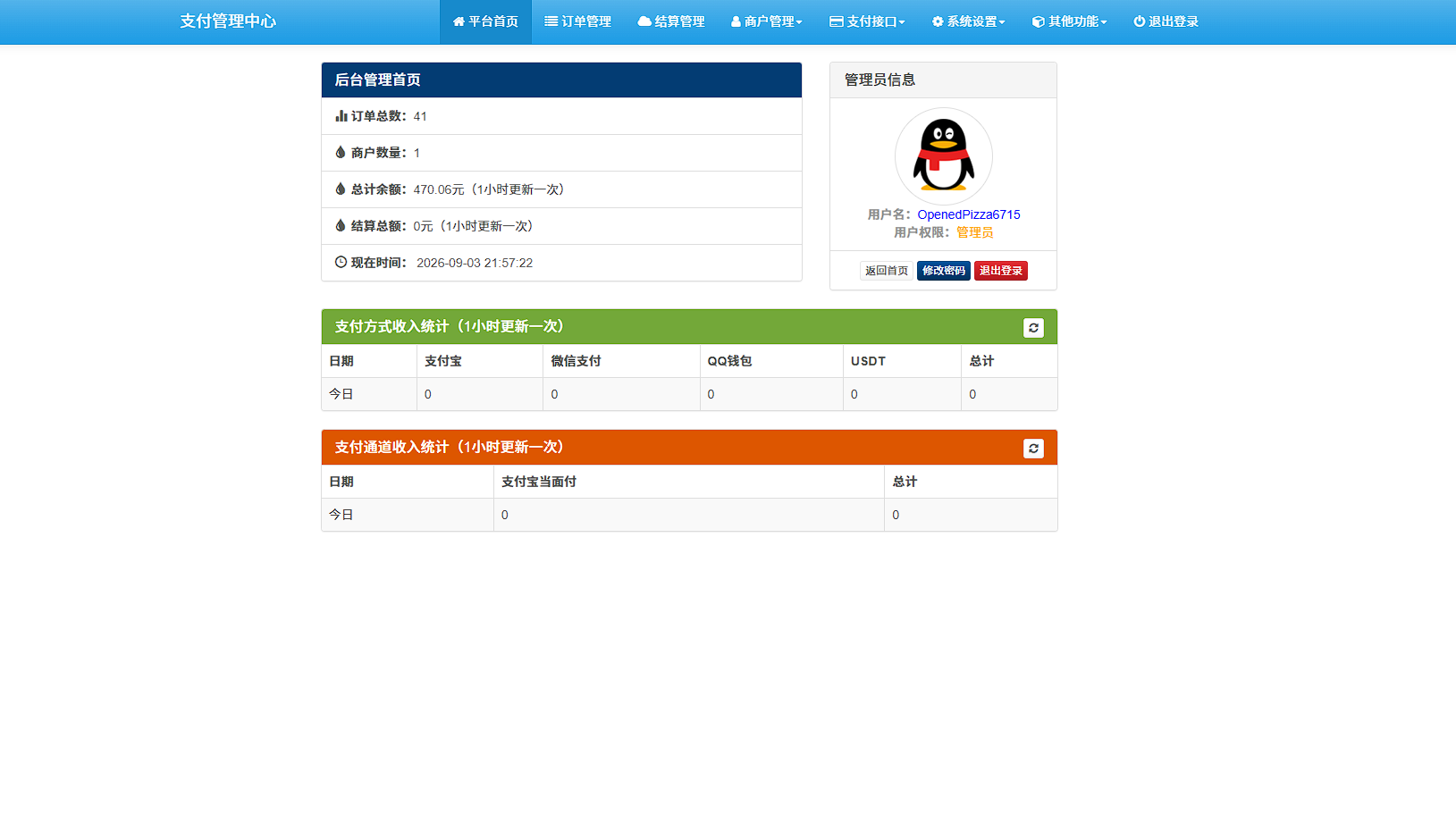Open the 平台首页 nav item
The height and width of the screenshot is (823, 1456).
[x=485, y=21]
